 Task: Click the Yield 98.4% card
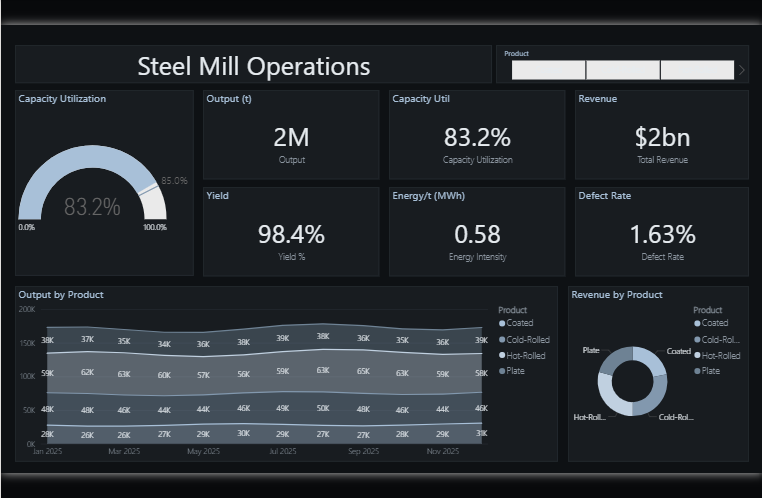click(291, 232)
